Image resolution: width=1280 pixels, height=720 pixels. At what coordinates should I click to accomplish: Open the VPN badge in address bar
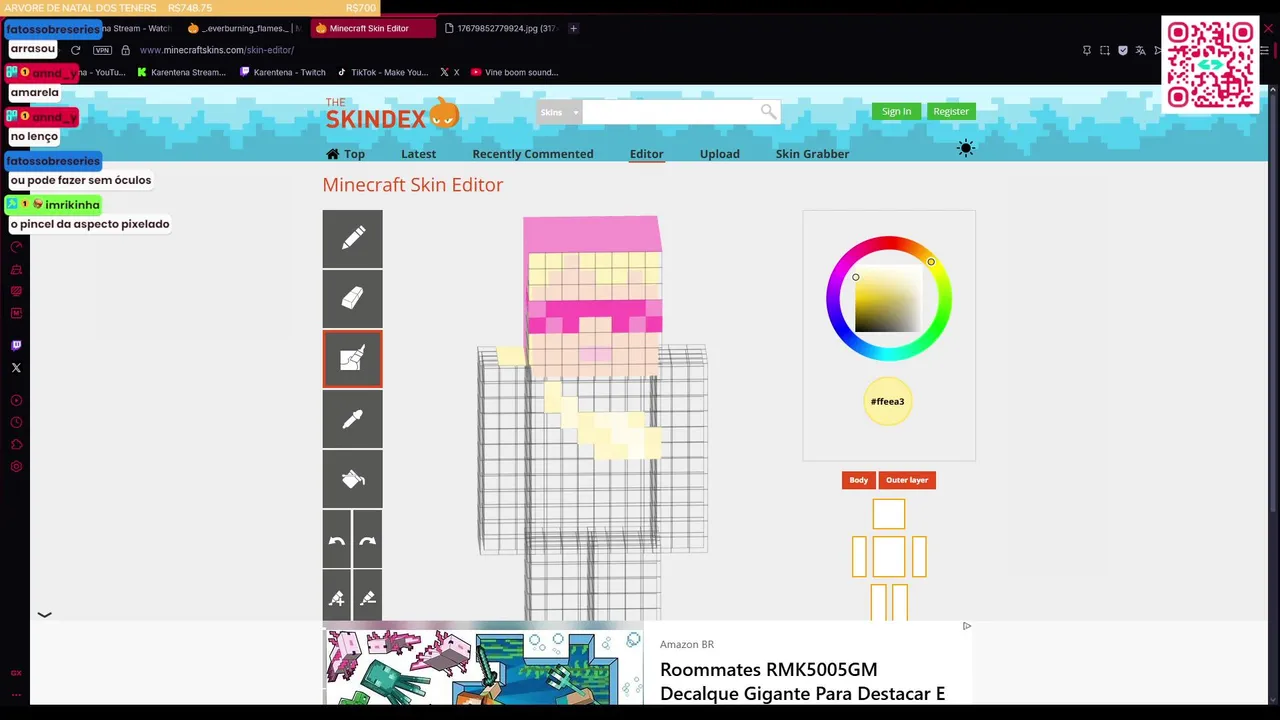click(102, 50)
